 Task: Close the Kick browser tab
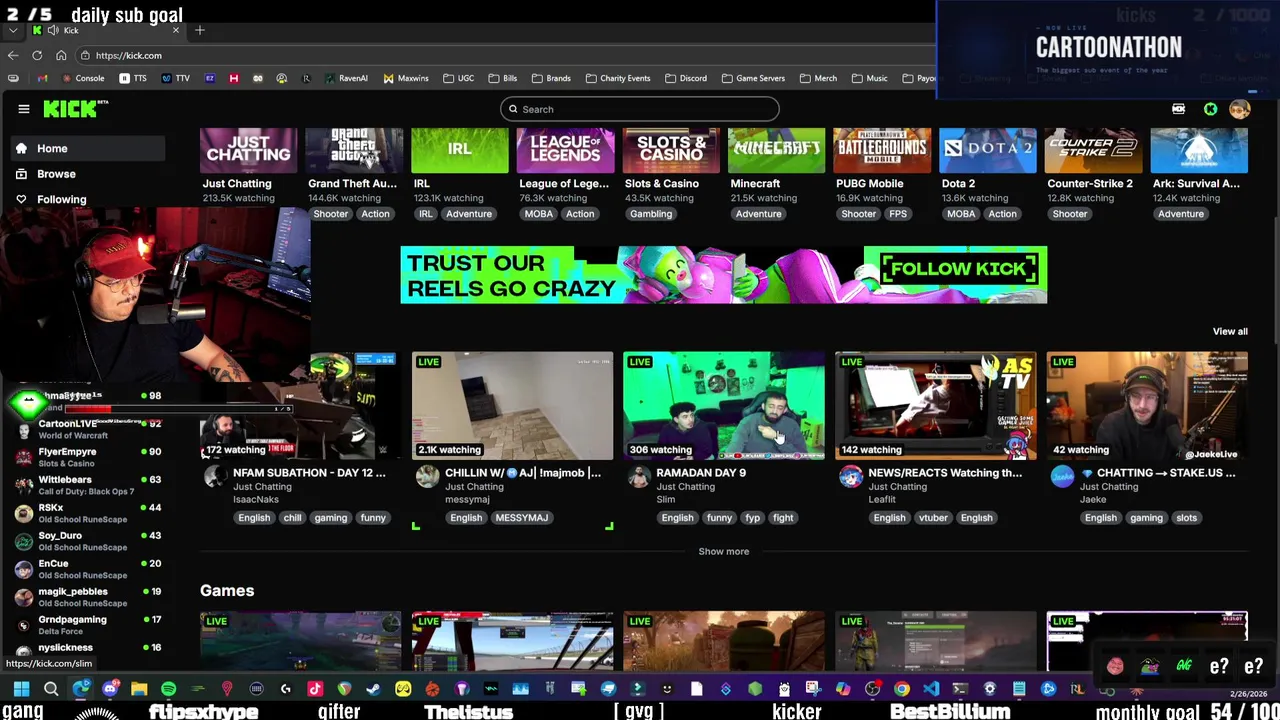point(176,30)
